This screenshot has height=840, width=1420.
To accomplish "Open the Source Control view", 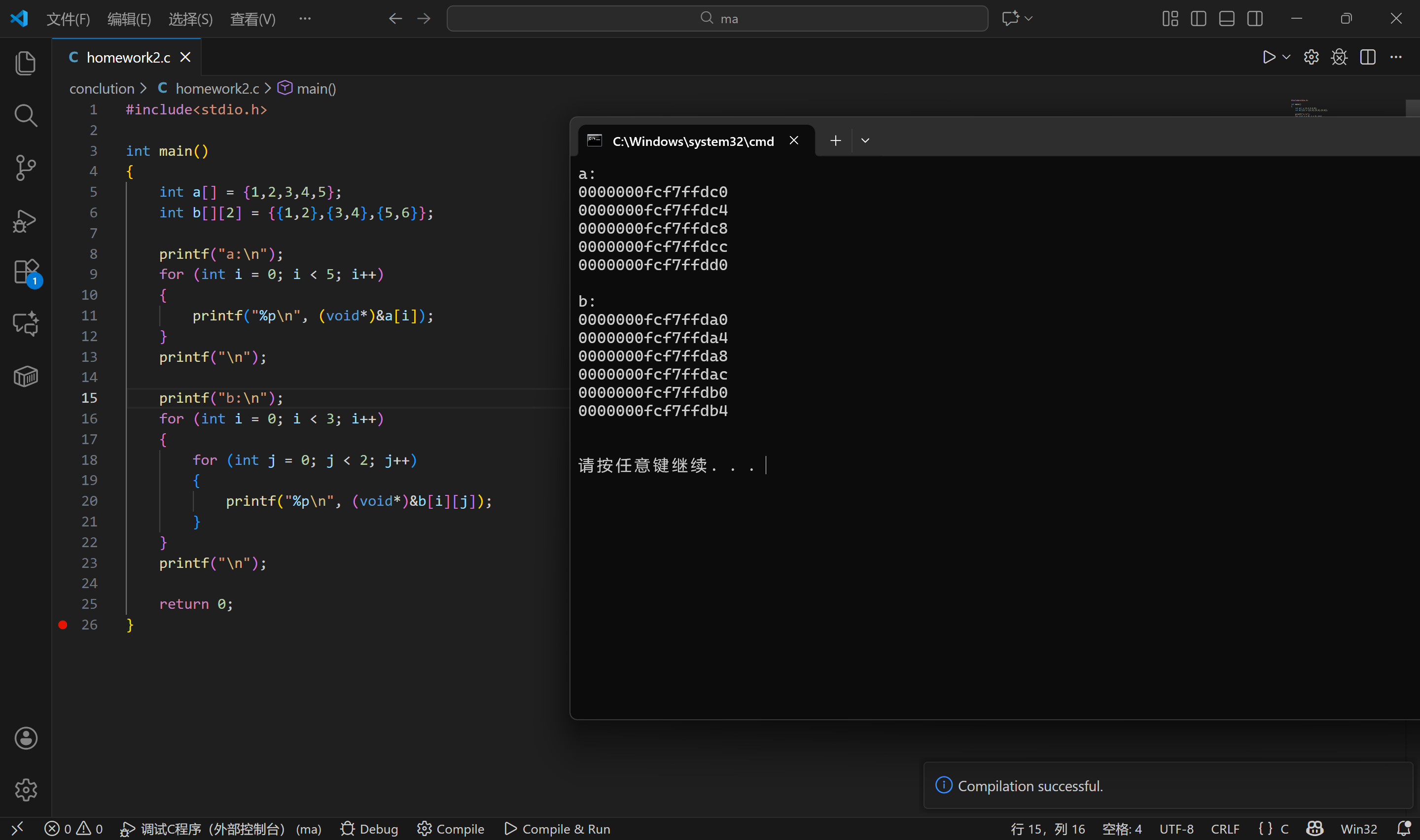I will 26,168.
